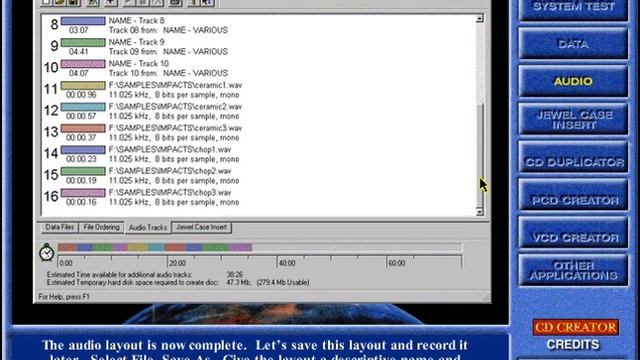Click the scroll up arrow of track list

click(x=480, y=18)
